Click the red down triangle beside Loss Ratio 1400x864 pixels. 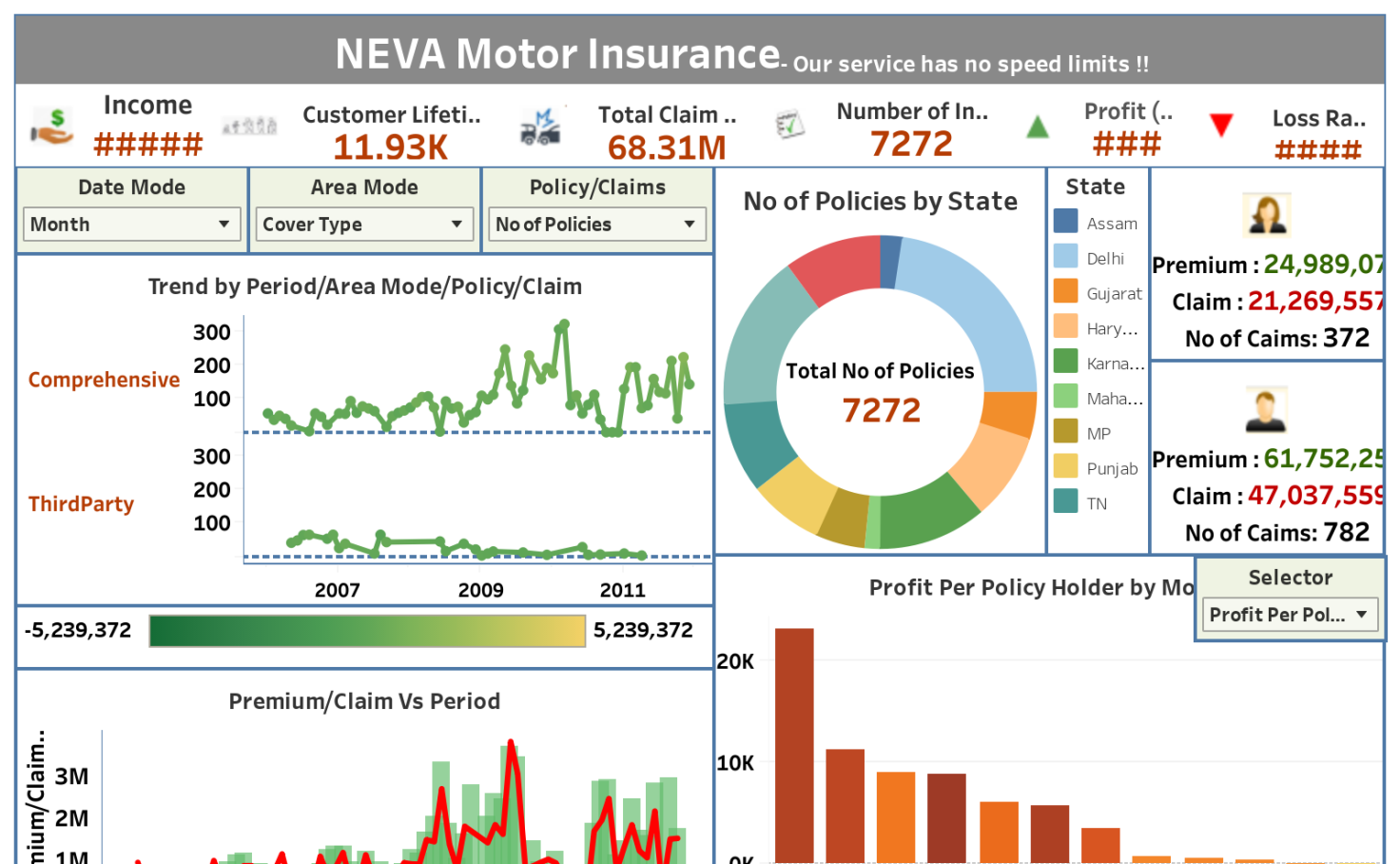[x=1221, y=125]
